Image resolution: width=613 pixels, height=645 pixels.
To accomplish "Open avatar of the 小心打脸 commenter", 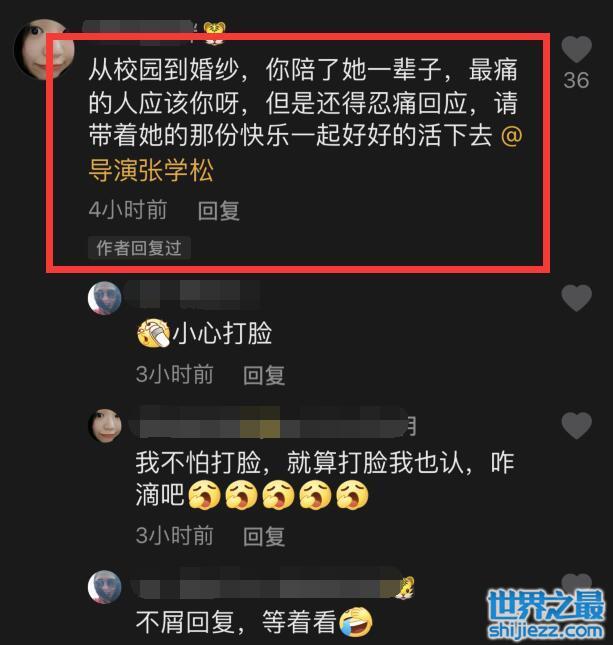I will pos(104,298).
